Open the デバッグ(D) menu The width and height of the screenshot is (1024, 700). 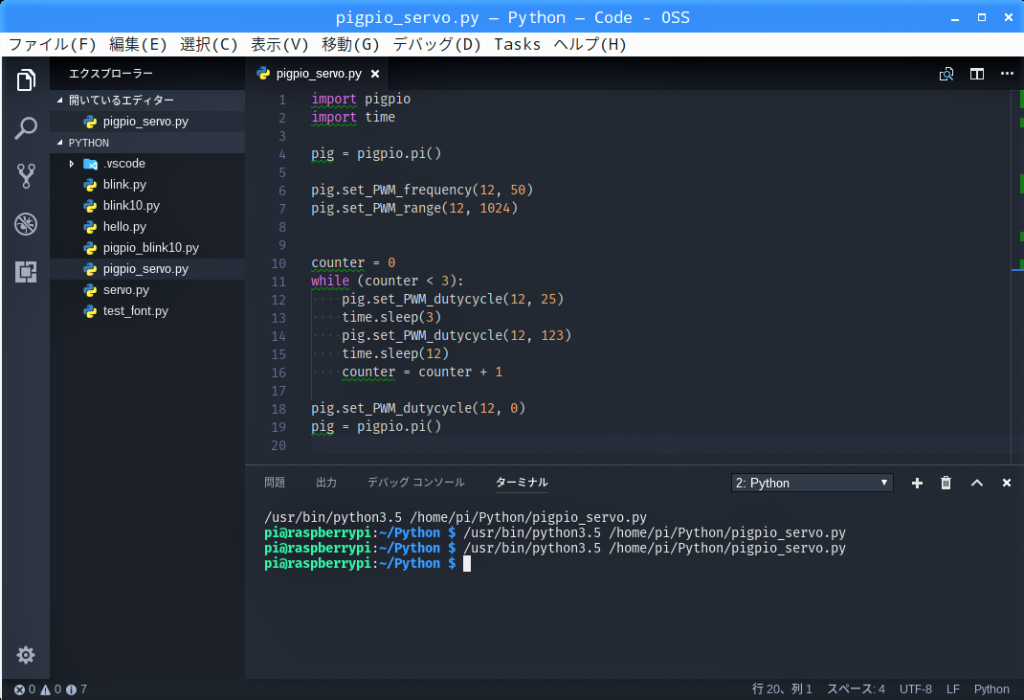437,44
